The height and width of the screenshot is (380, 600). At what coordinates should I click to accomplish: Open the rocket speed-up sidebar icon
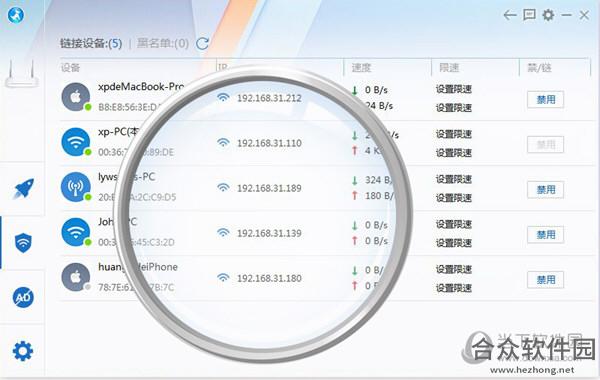coord(24,188)
